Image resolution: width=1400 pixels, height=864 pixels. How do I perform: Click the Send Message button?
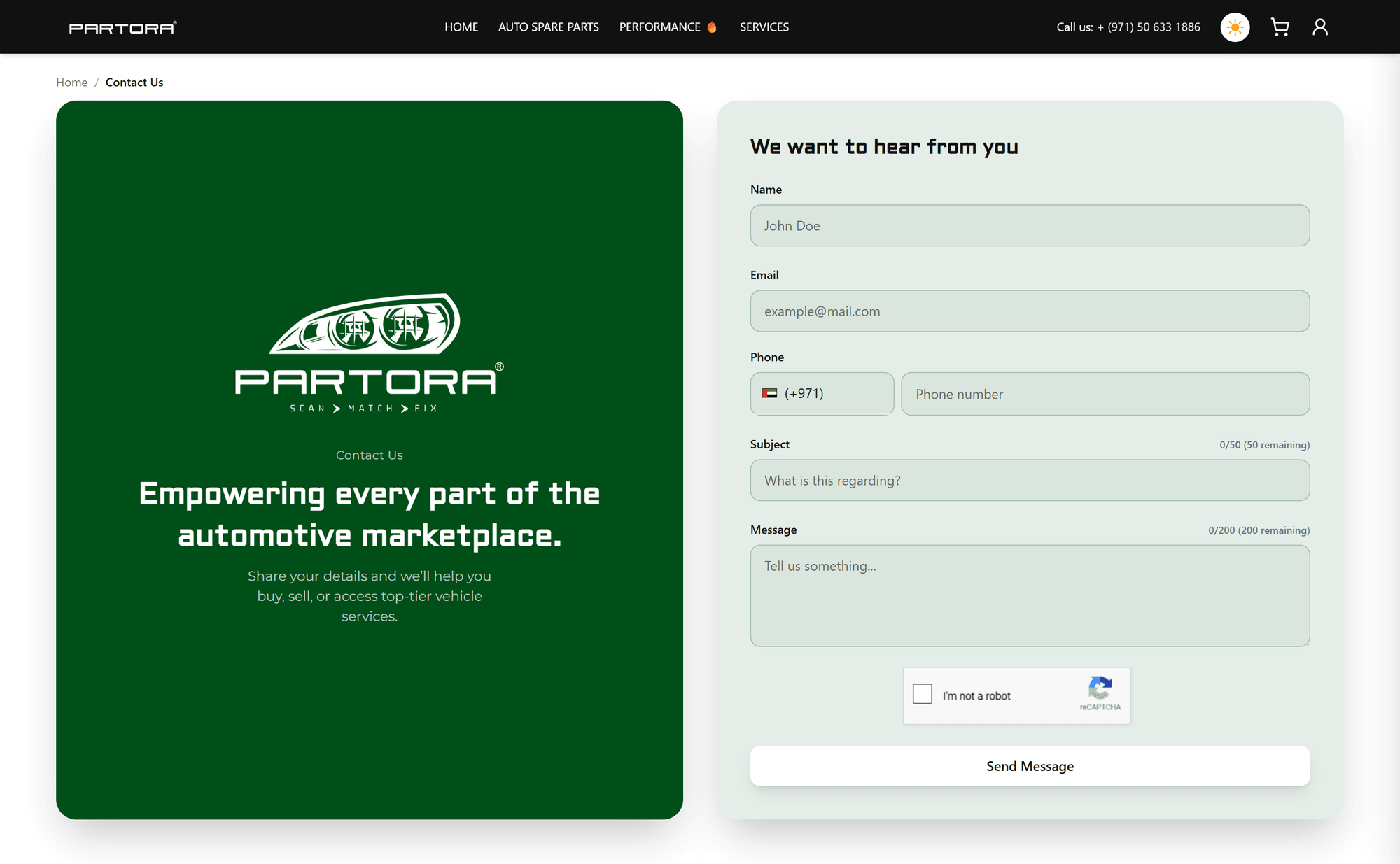tap(1030, 766)
